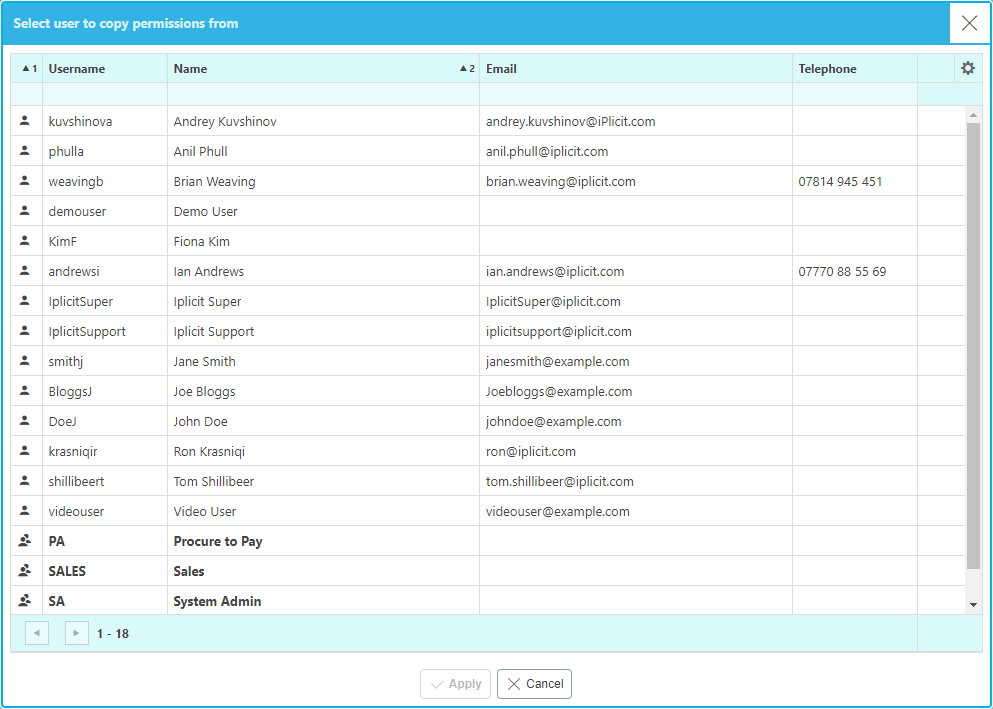The image size is (993, 709).
Task: Click username krasniqir cell
Action: click(104, 451)
